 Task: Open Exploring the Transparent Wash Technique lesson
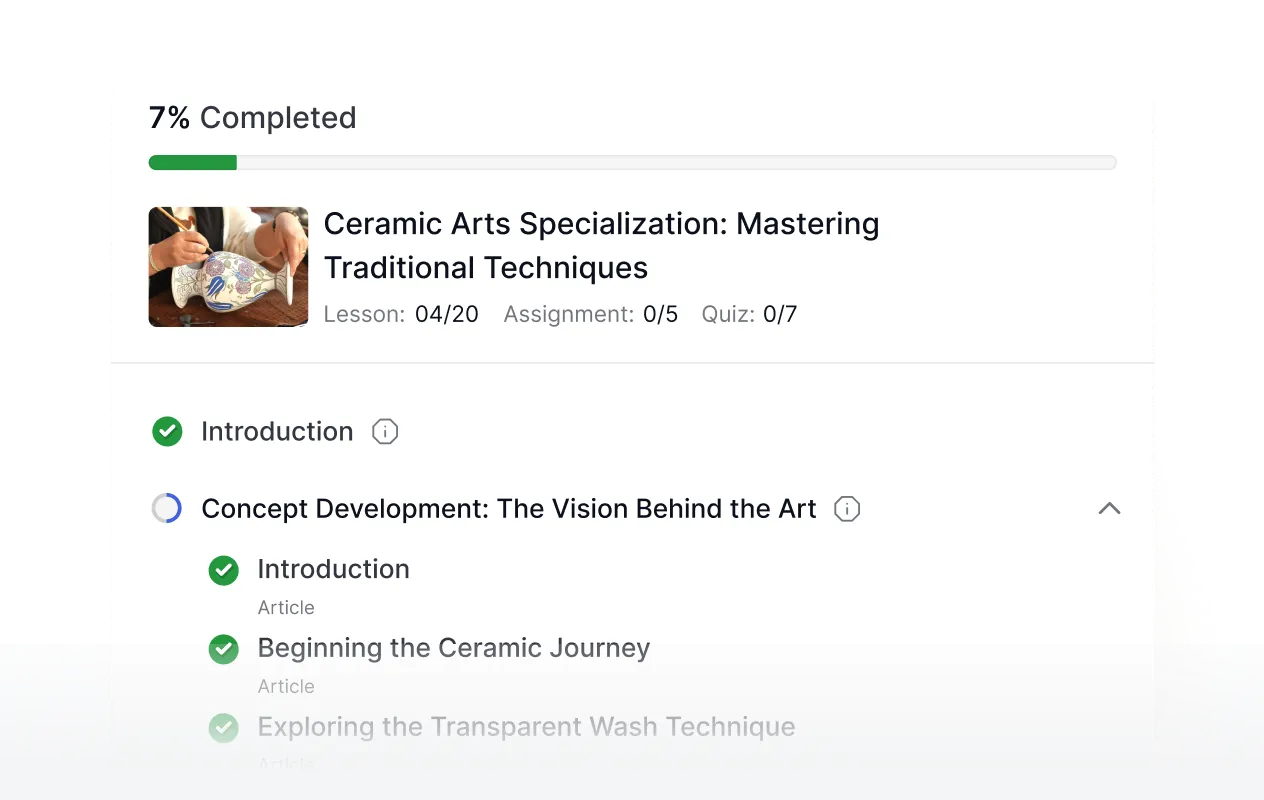pyautogui.click(x=526, y=727)
